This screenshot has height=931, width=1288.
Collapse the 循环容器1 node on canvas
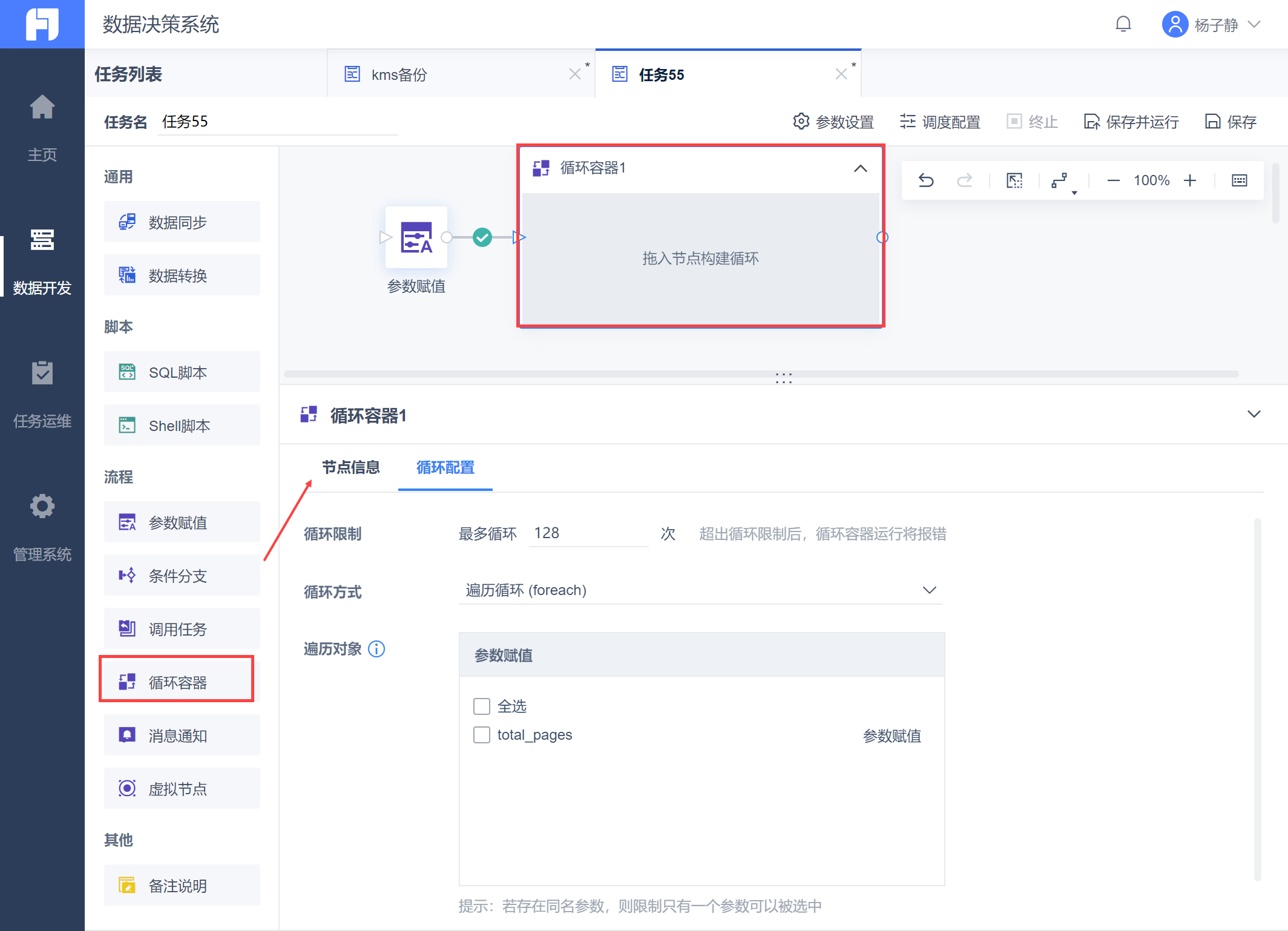point(860,168)
